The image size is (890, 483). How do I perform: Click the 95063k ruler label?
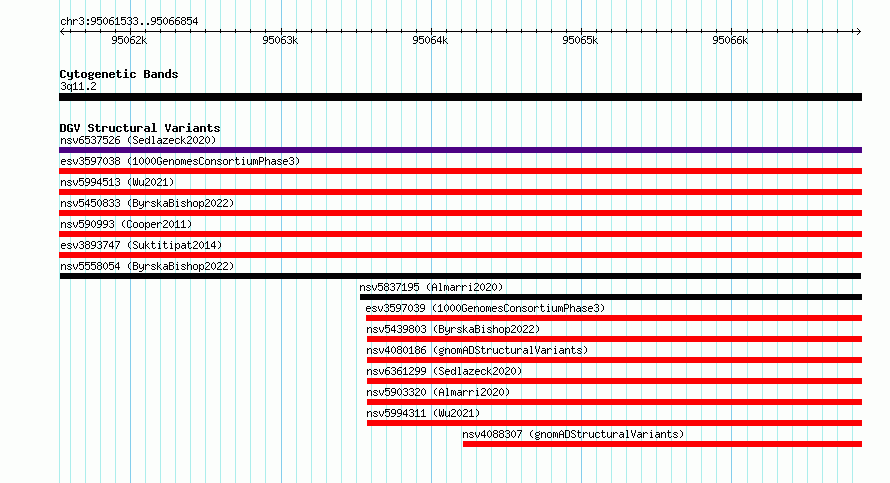280,40
